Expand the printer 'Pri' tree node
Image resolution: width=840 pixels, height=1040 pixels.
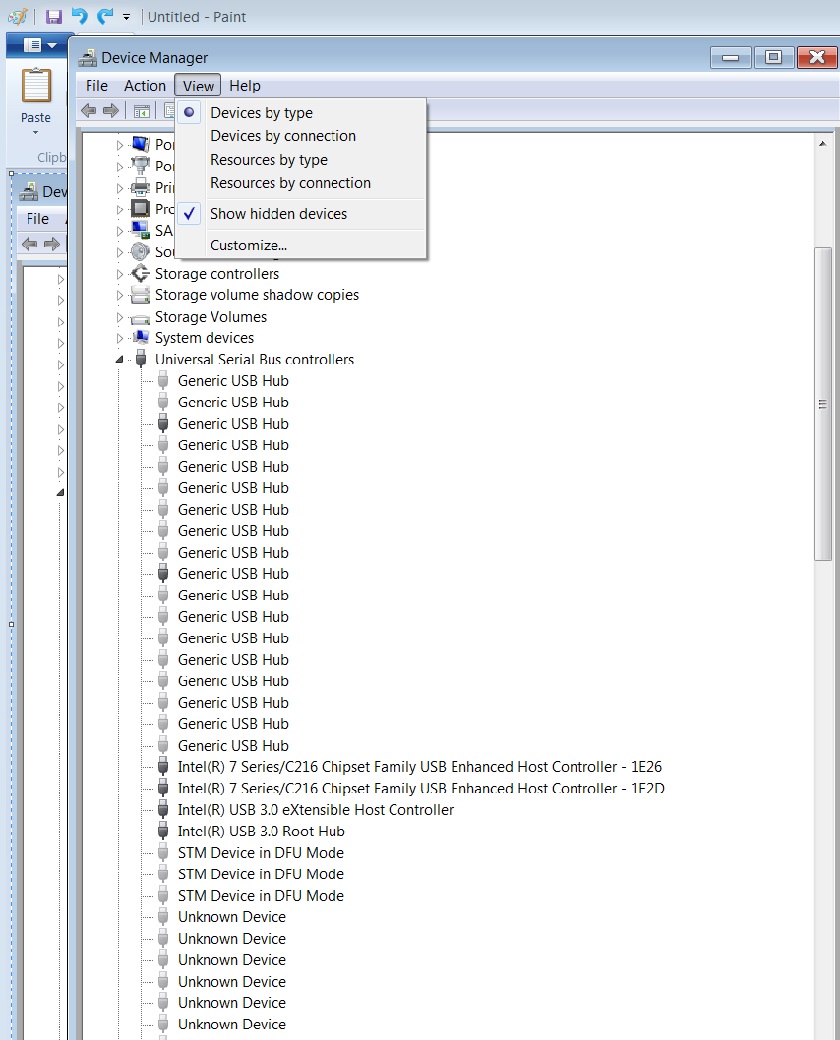(120, 188)
